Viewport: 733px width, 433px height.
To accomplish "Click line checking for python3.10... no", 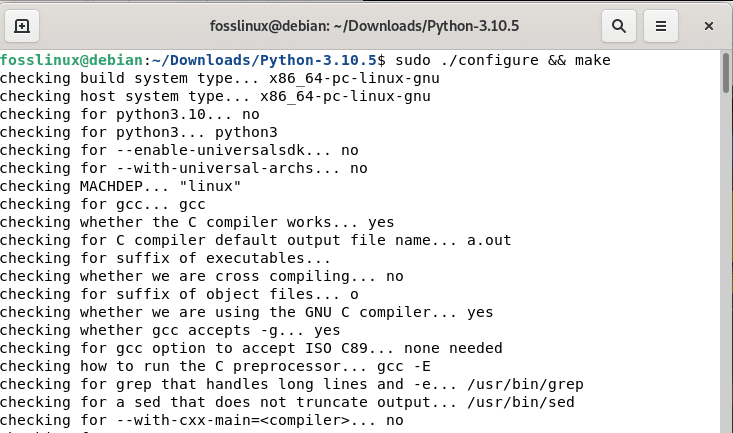I will click(x=129, y=114).
